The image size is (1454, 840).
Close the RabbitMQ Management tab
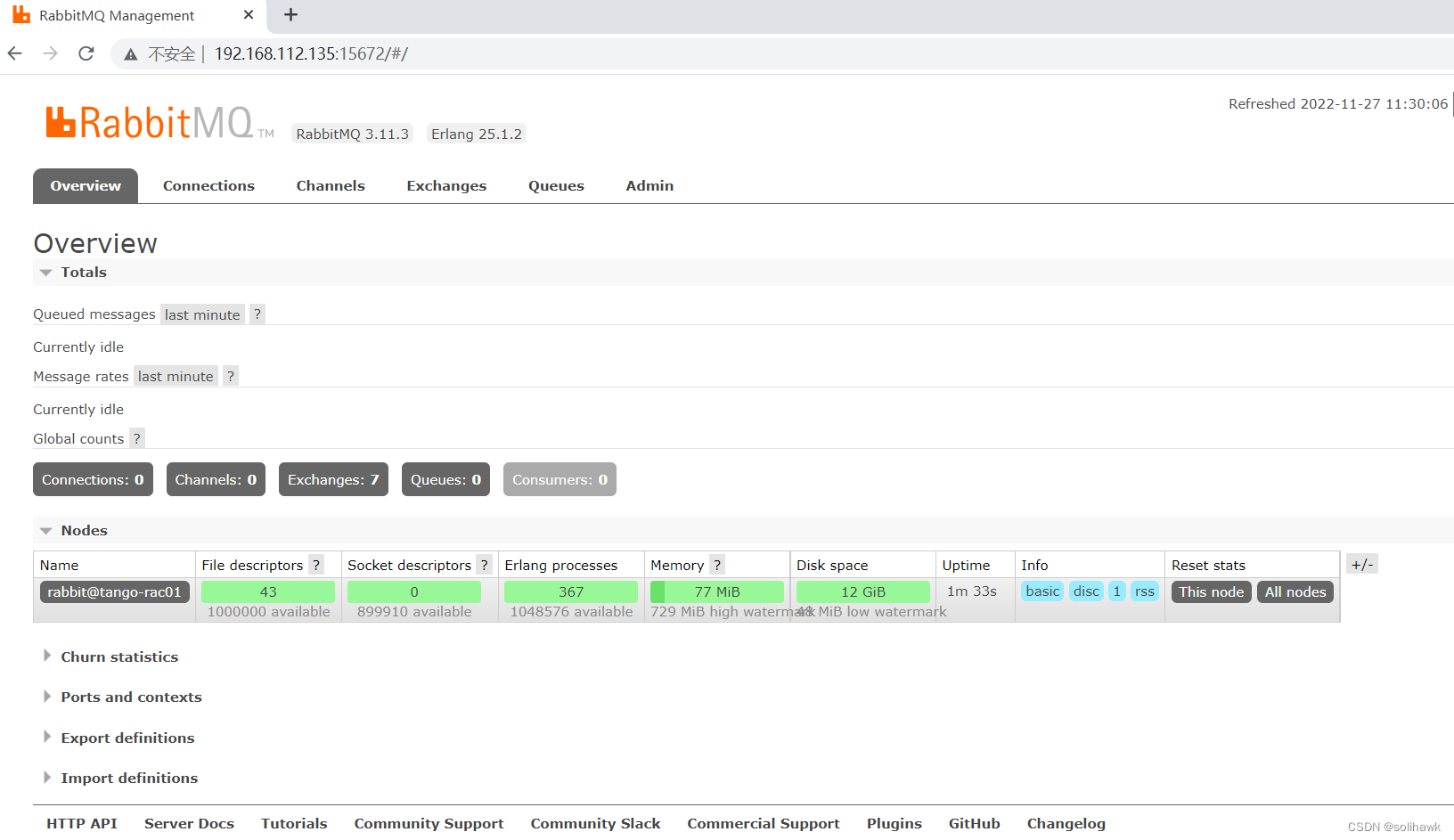point(249,15)
